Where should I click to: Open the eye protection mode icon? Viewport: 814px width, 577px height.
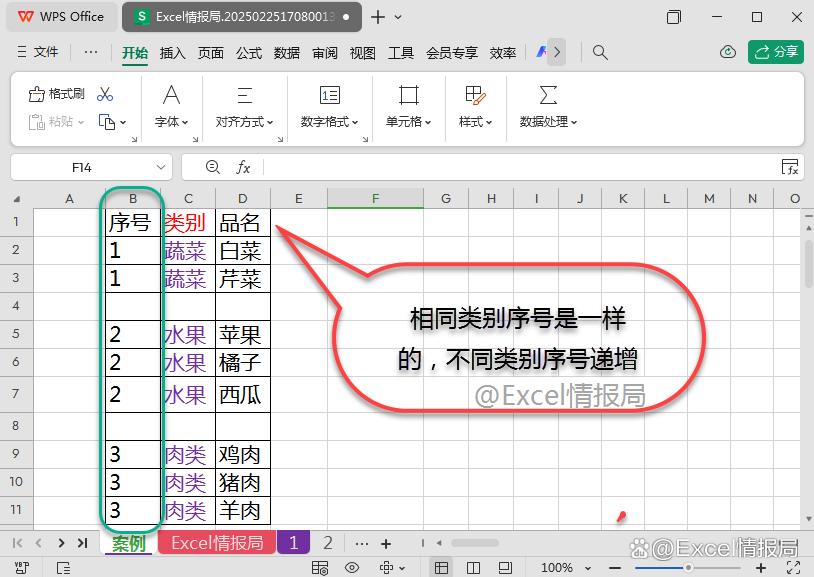pyautogui.click(x=351, y=568)
